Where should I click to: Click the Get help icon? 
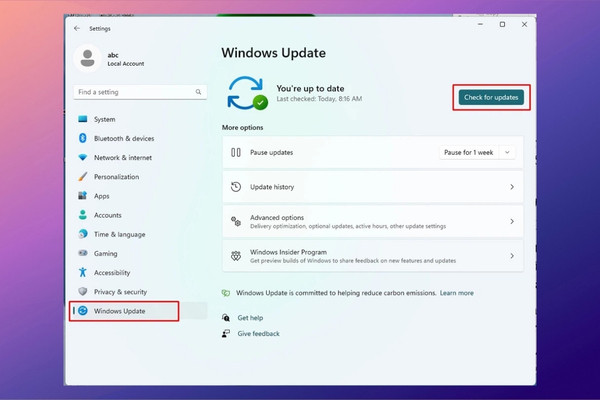point(226,318)
